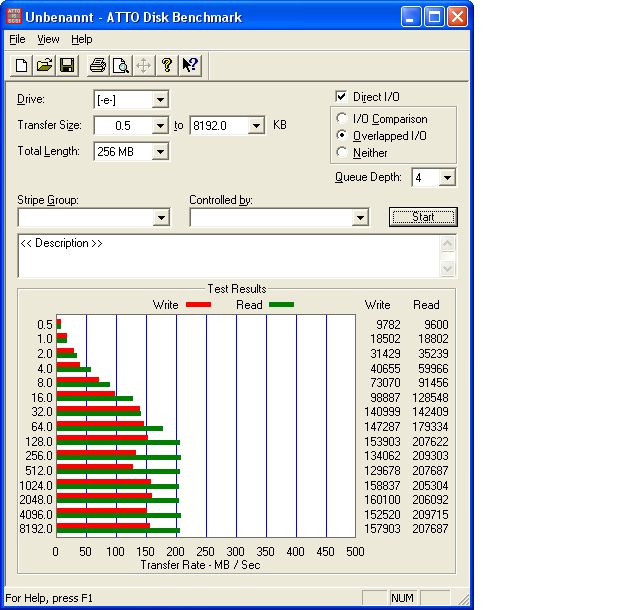Open the File menu
Image resolution: width=640 pixels, height=610 pixels.
pos(17,40)
